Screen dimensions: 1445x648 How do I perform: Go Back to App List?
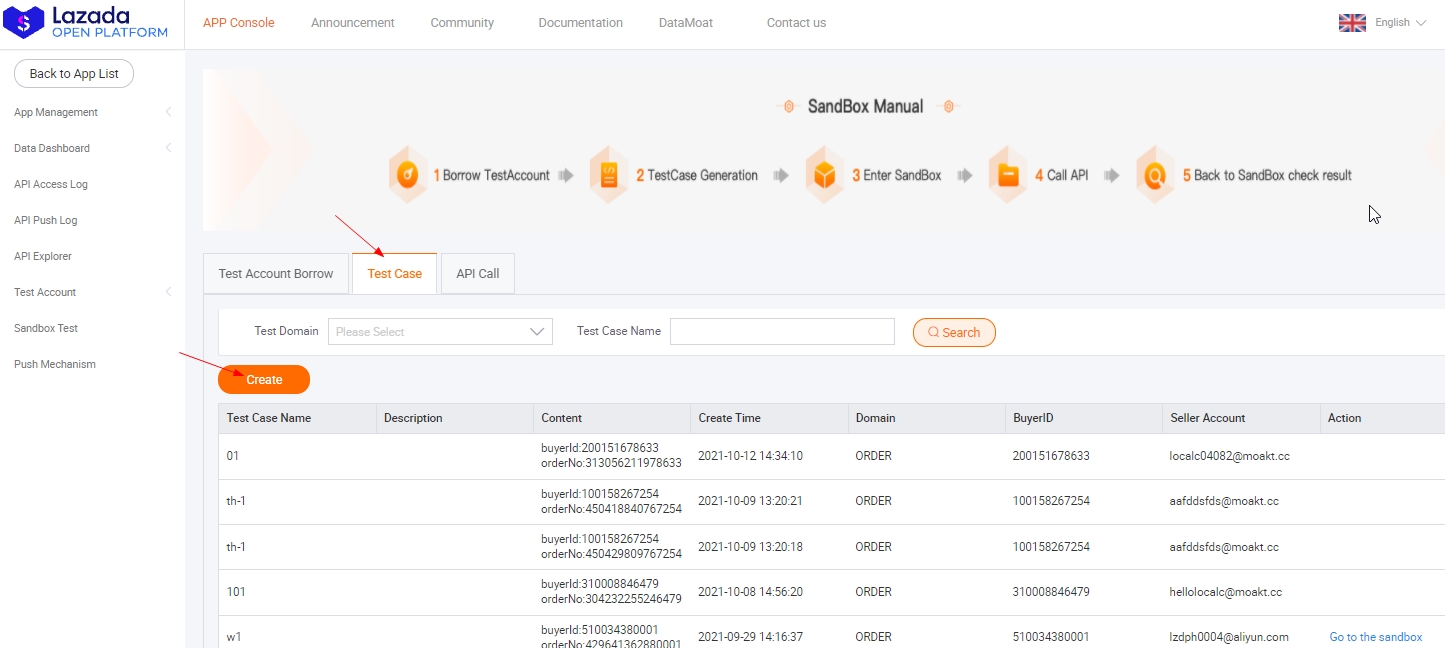(74, 74)
